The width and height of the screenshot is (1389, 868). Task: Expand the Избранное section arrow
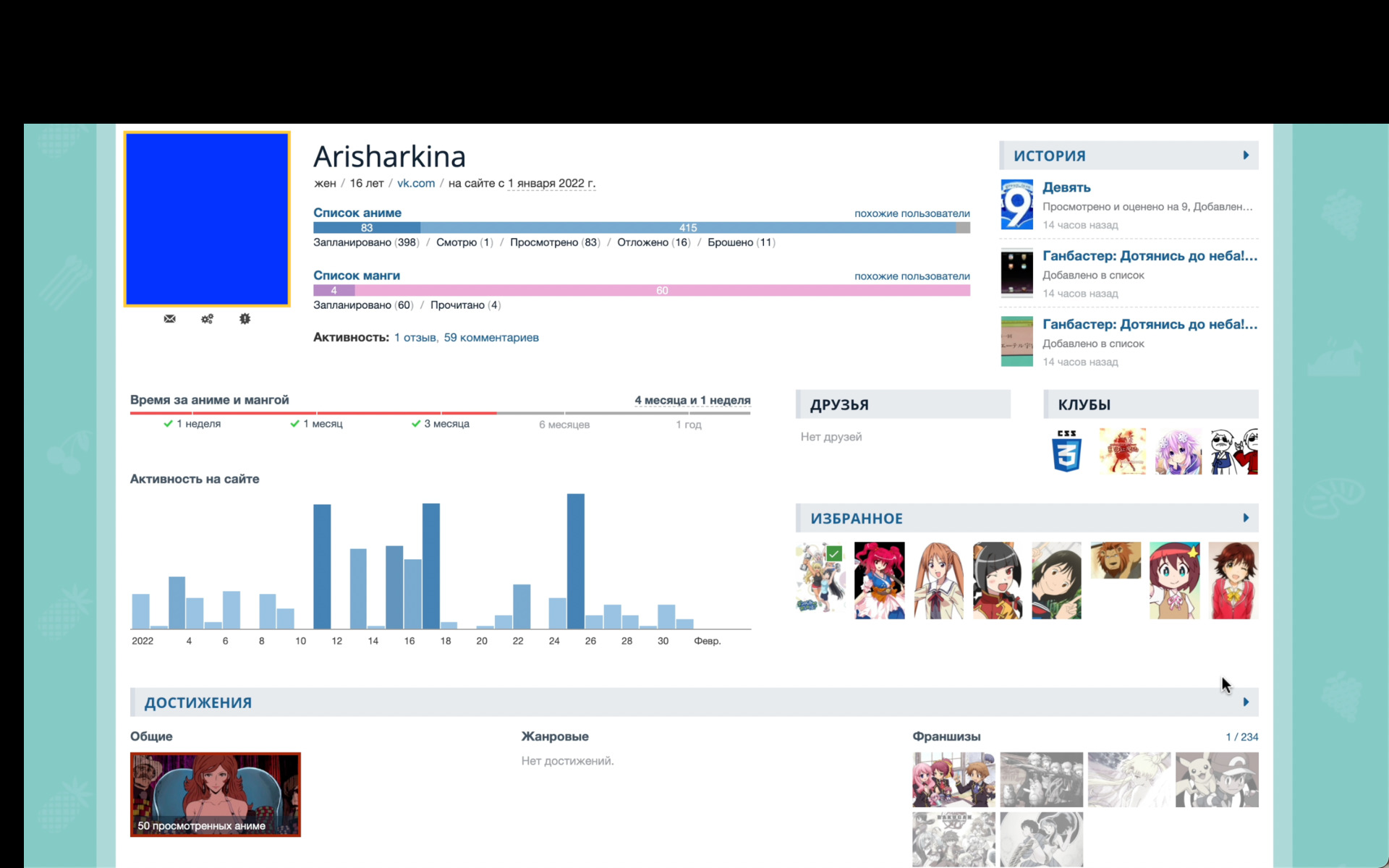coord(1246,518)
